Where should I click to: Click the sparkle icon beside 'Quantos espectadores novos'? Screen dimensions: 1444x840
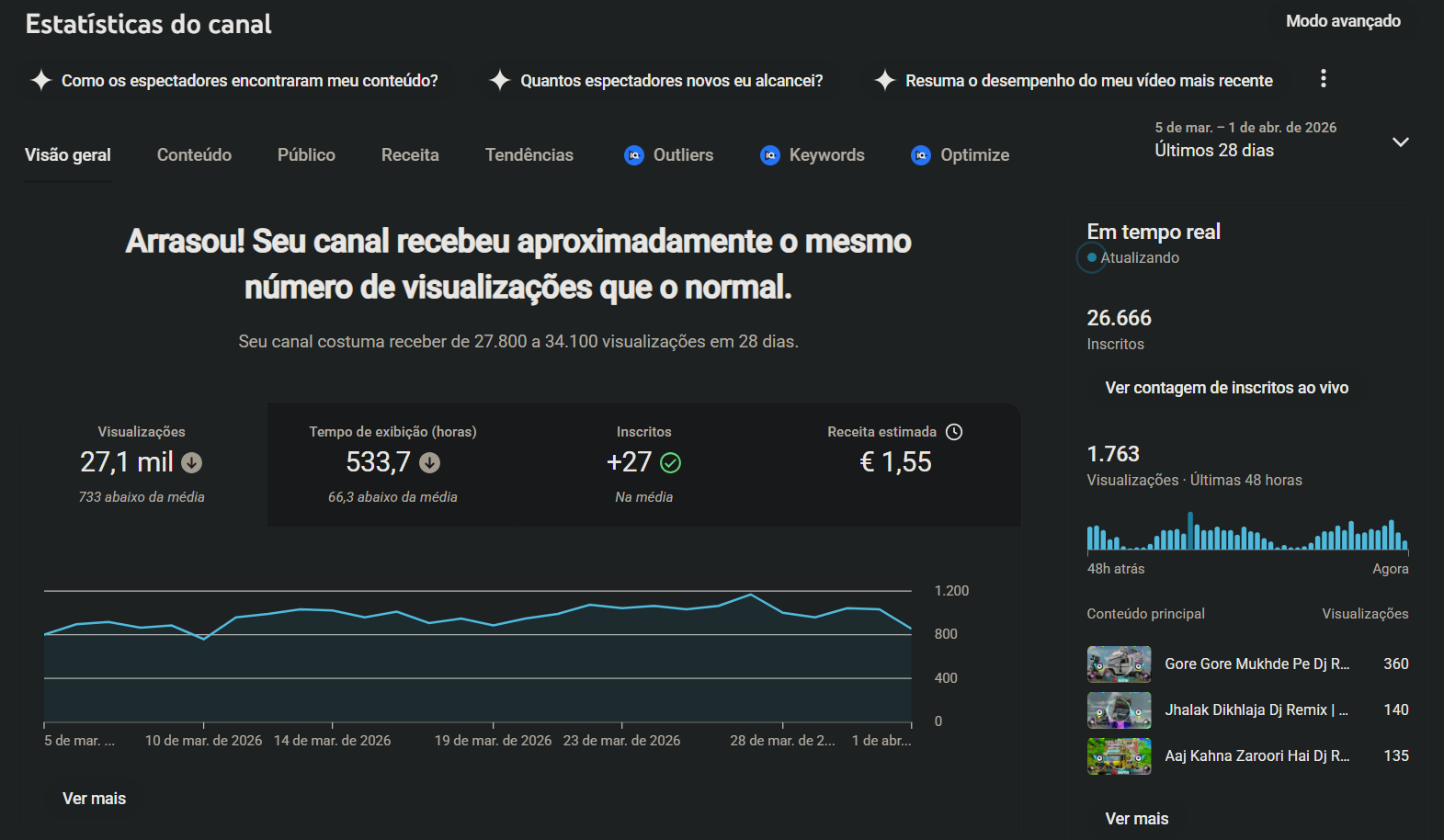tap(500, 80)
